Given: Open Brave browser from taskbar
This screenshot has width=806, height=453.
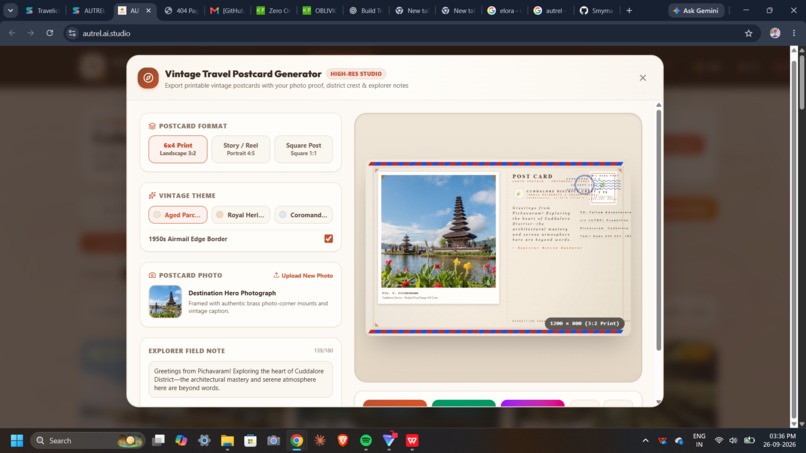Looking at the screenshot, I should click(x=343, y=441).
